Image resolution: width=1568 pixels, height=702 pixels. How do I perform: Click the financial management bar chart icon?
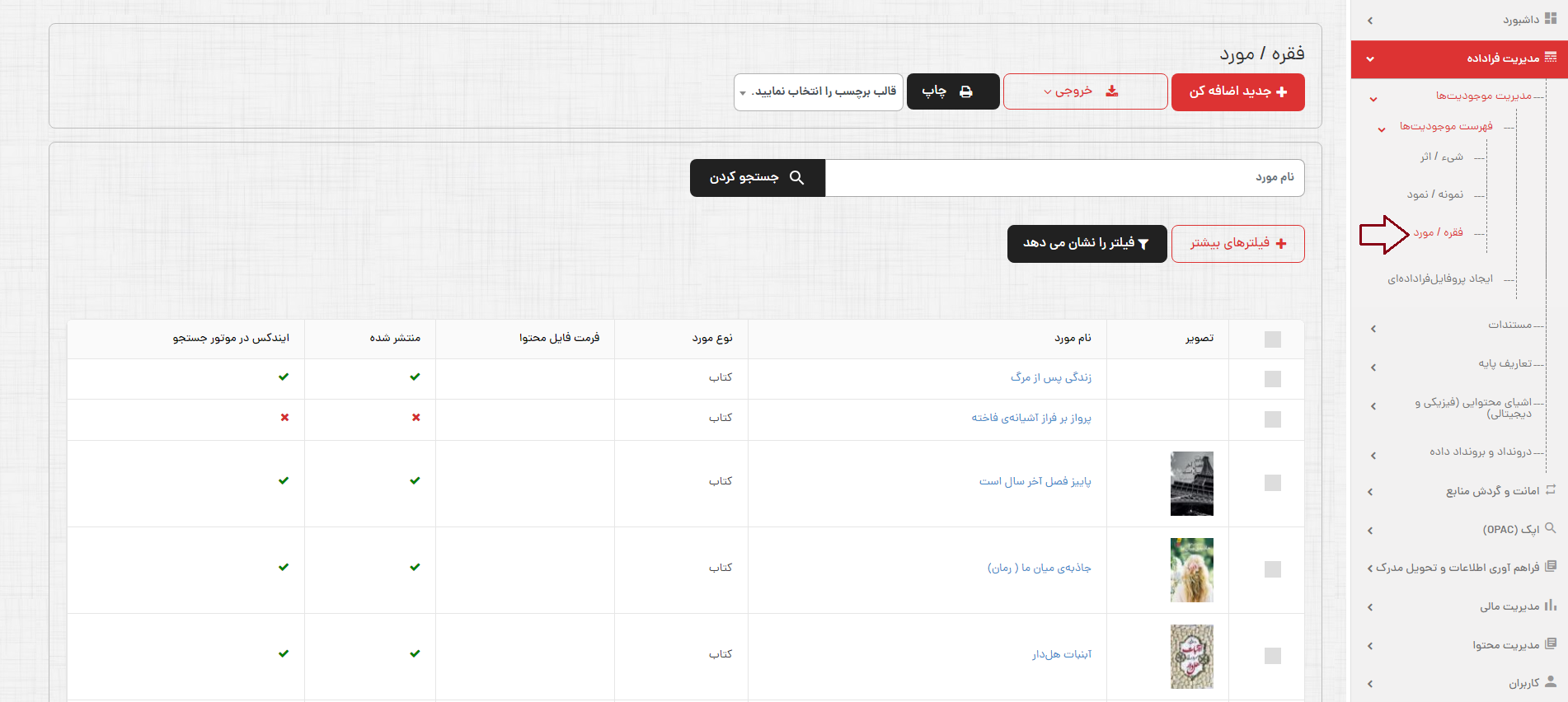[1551, 606]
